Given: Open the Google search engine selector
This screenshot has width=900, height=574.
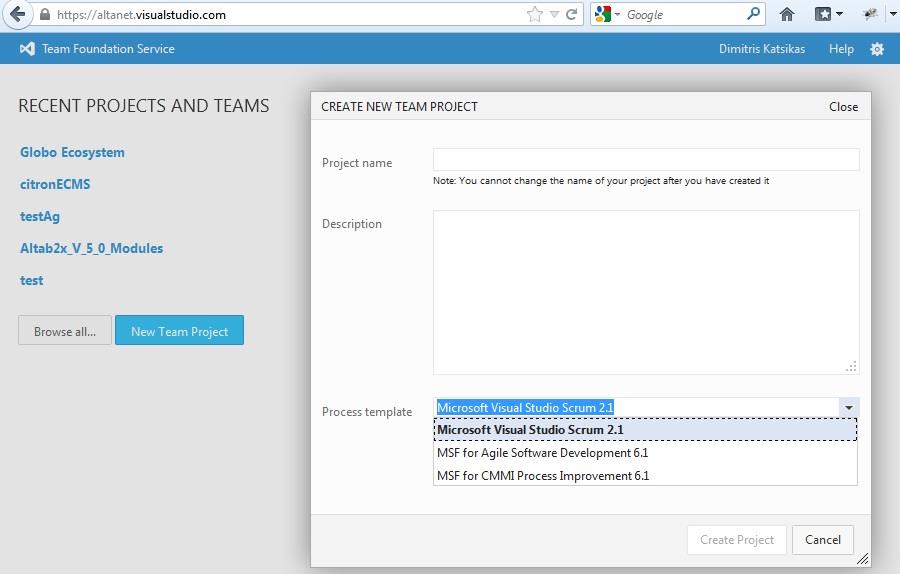Looking at the screenshot, I should [x=607, y=14].
